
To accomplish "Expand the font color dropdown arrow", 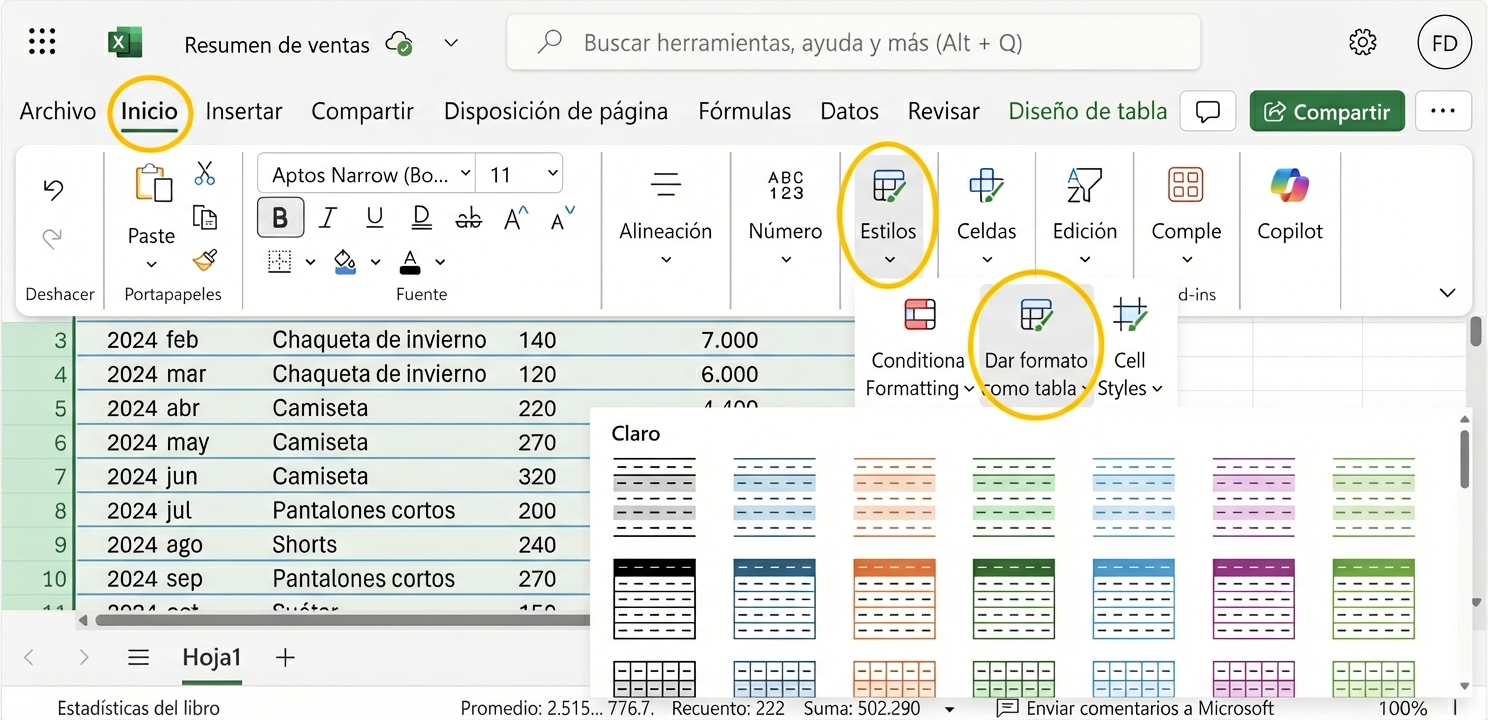I will pyautogui.click(x=440, y=262).
